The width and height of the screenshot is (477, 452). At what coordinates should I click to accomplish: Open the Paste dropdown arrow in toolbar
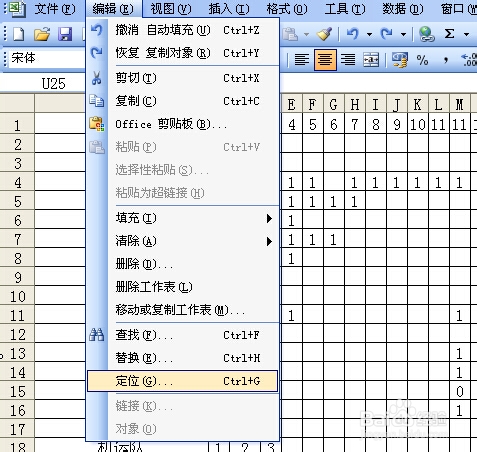[x=306, y=34]
